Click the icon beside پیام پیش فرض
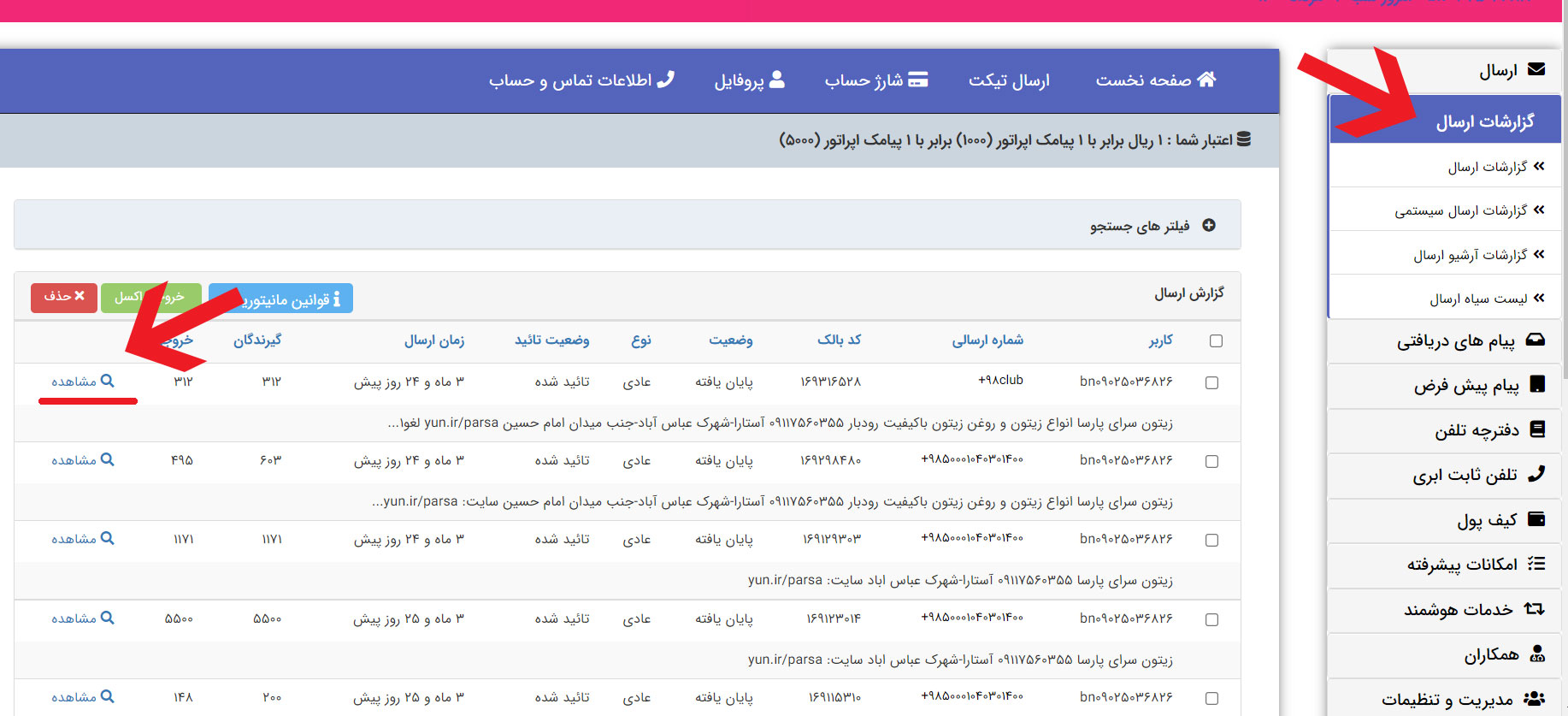The image size is (1568, 716). 1537,384
